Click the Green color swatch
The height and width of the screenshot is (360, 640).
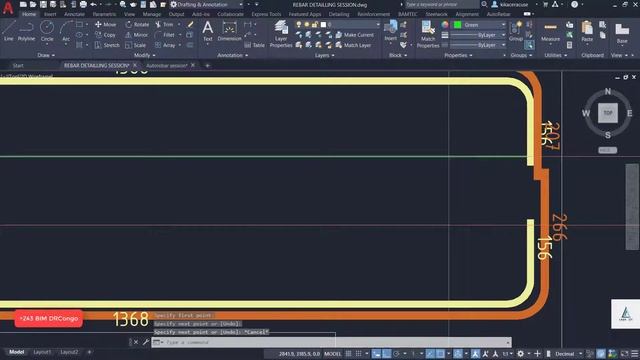pos(458,25)
